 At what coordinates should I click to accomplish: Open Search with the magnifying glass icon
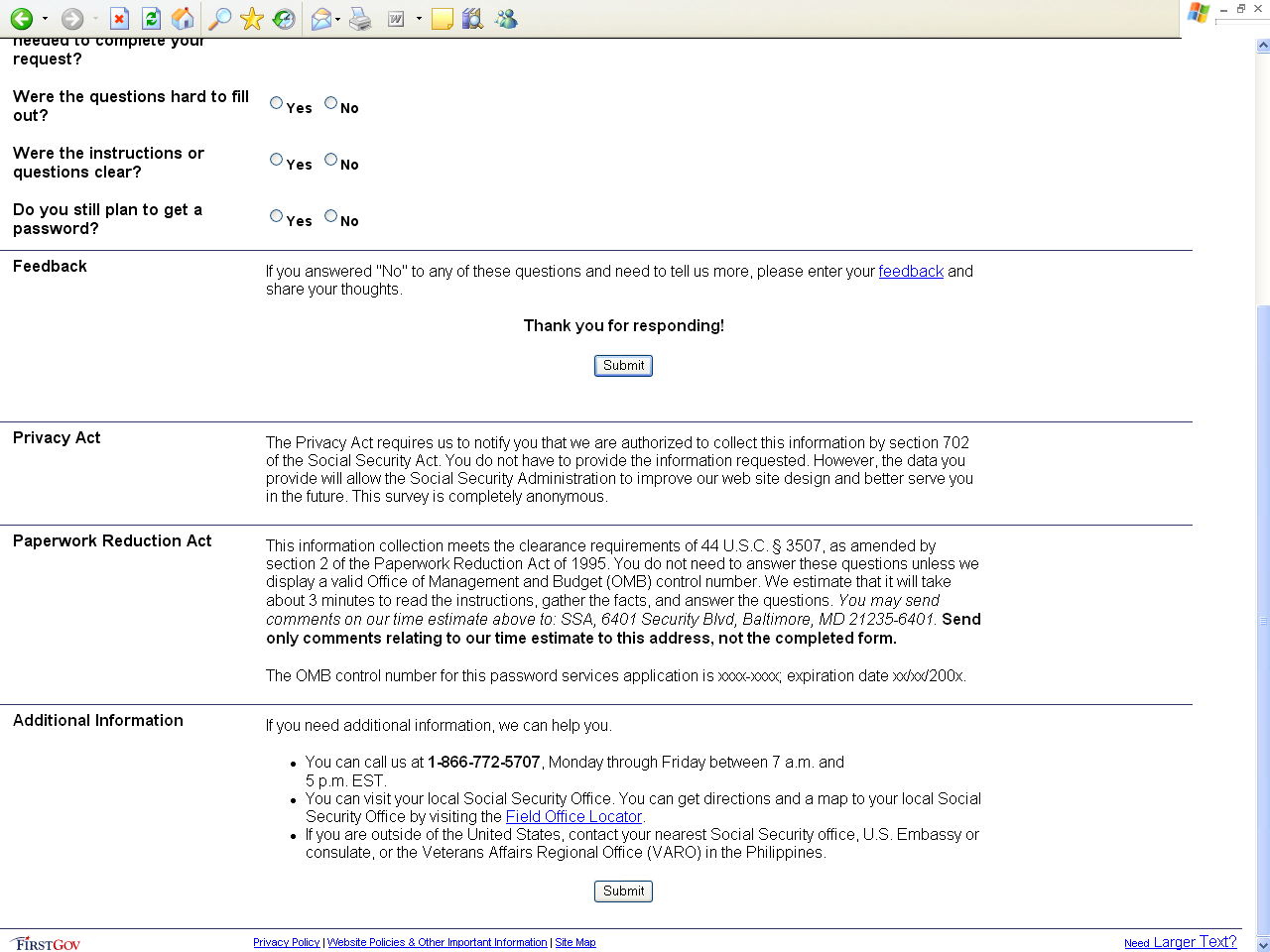220,19
